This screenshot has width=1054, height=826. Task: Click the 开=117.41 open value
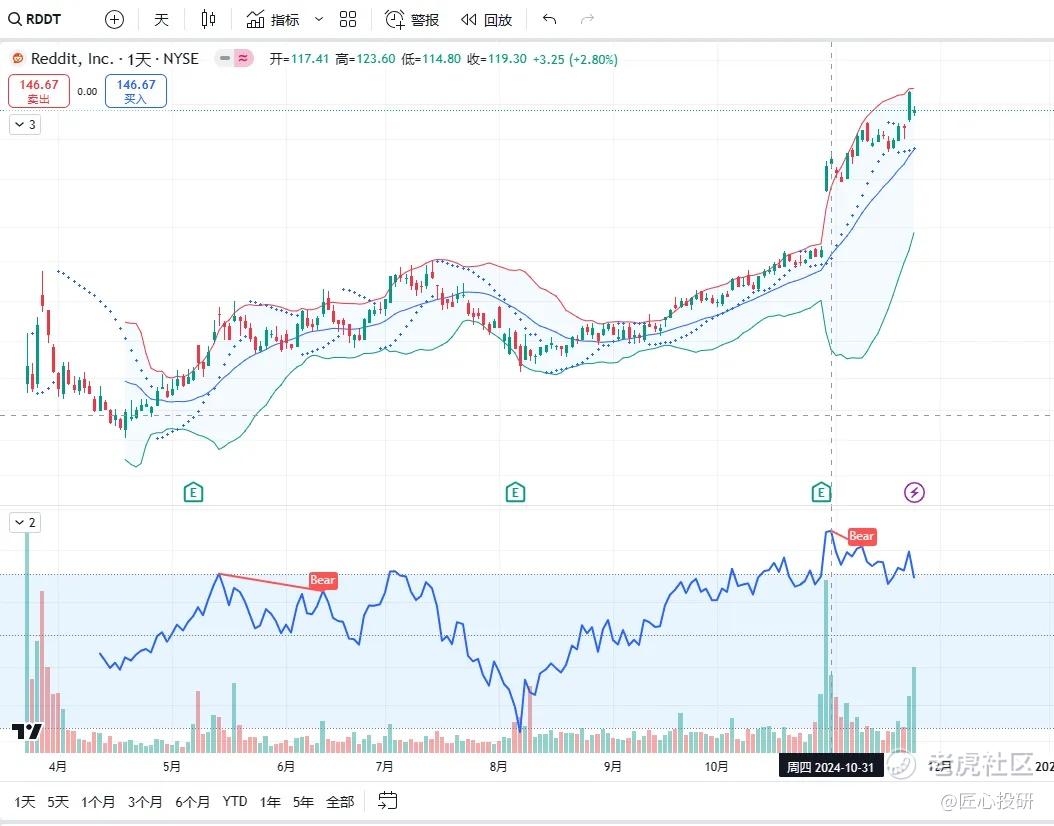tap(300, 59)
